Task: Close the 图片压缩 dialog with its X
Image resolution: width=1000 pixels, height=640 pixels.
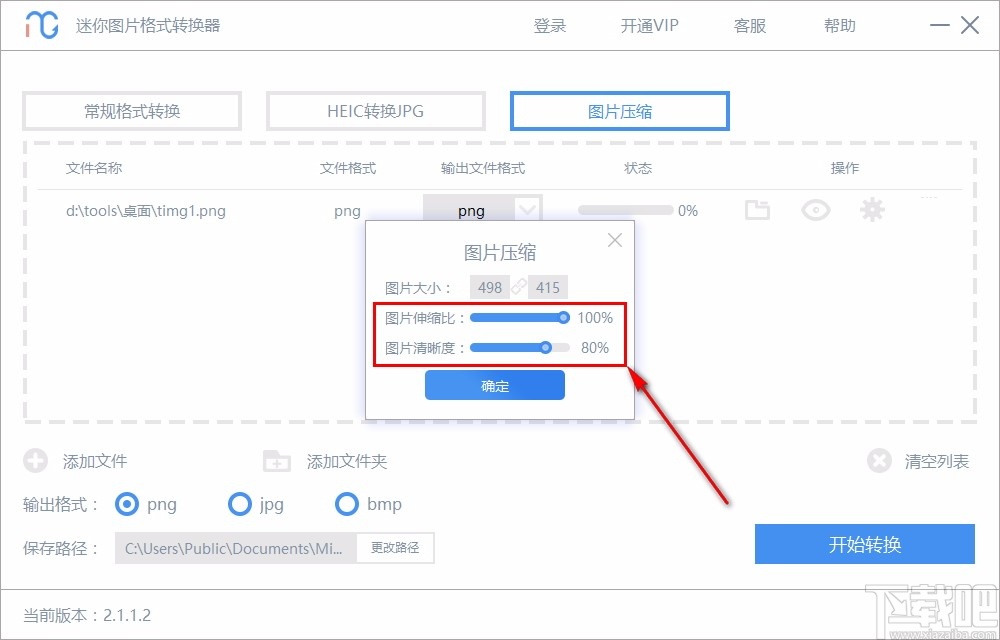Action: tap(614, 240)
